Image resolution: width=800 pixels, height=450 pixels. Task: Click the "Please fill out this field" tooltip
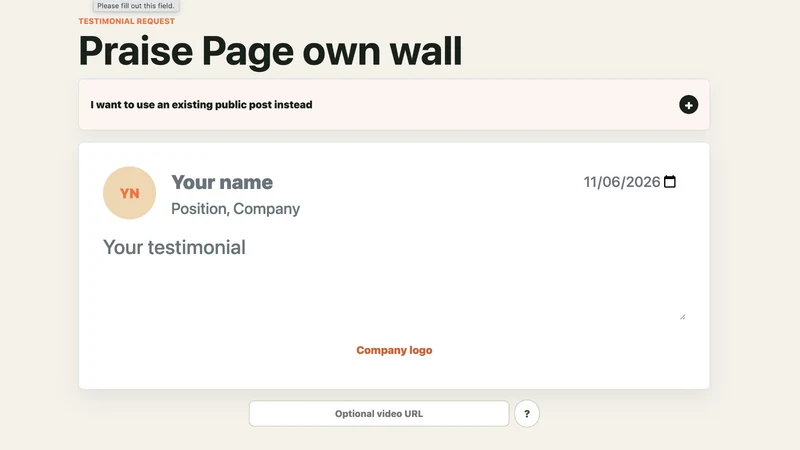click(136, 6)
